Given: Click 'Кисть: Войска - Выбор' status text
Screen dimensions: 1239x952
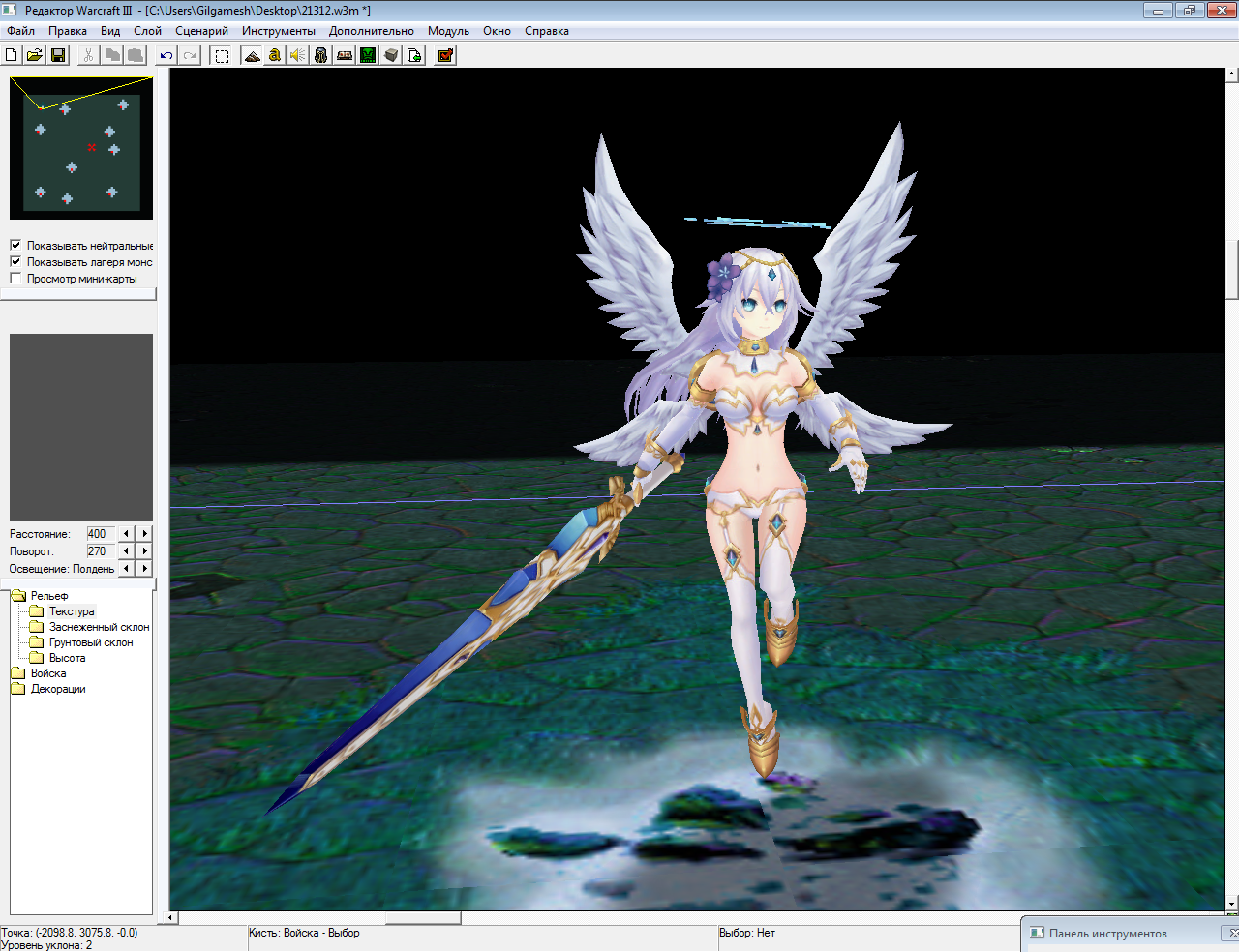Looking at the screenshot, I should pos(304,933).
